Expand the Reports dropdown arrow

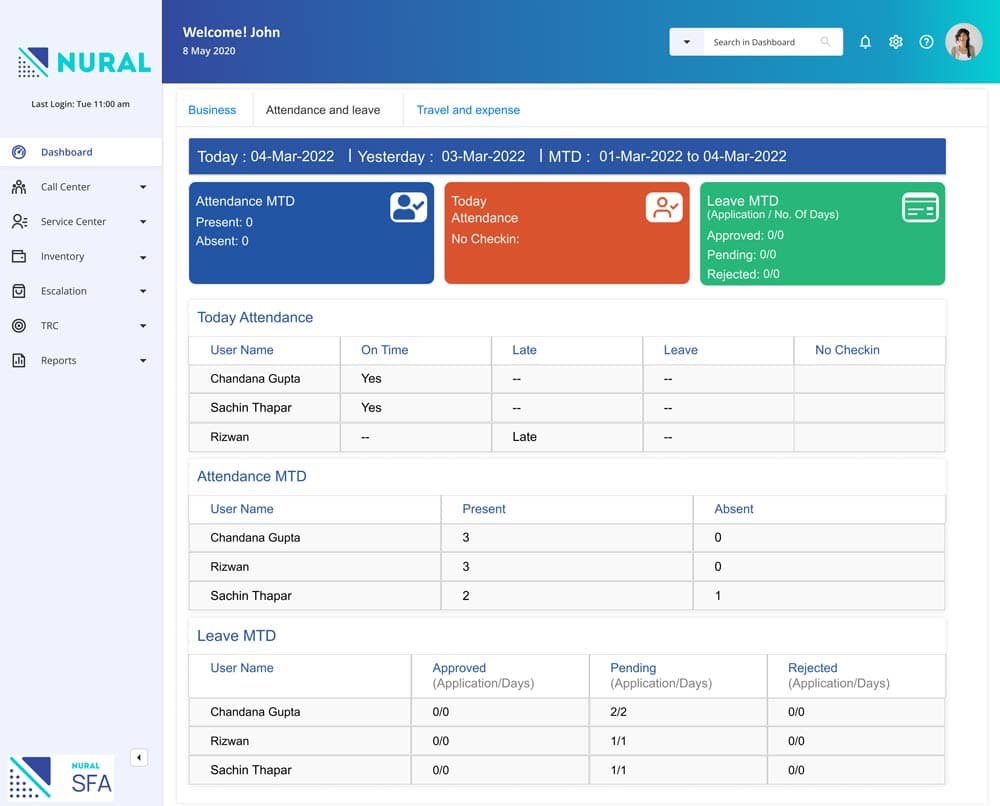tap(141, 360)
